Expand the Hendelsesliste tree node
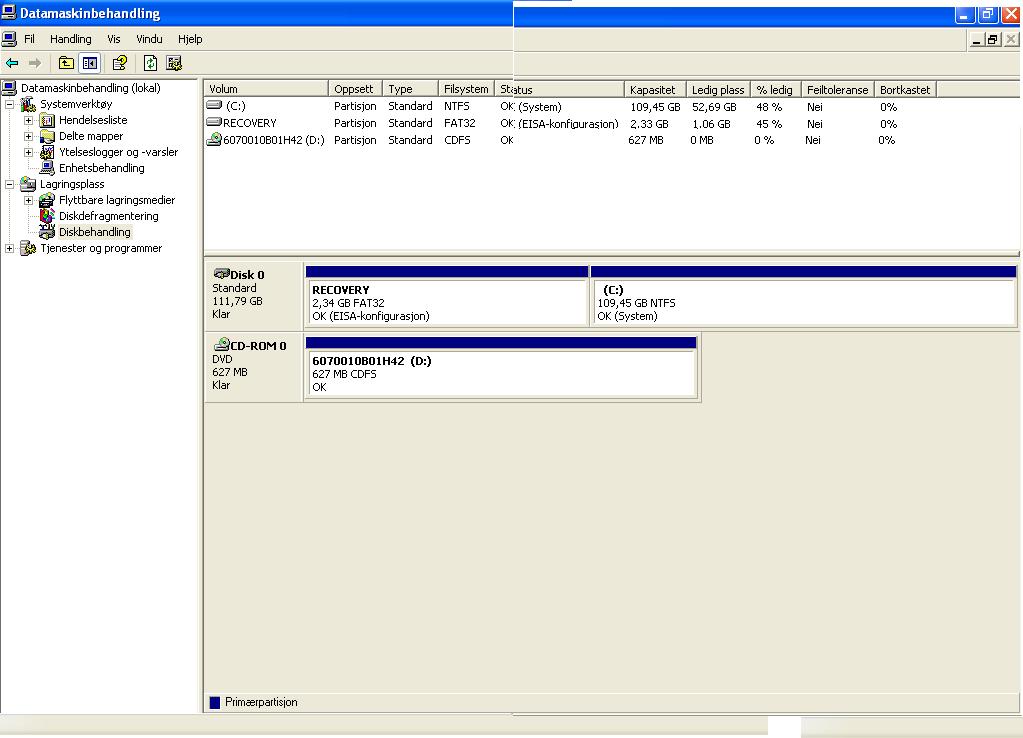1023x738 pixels. [29, 120]
